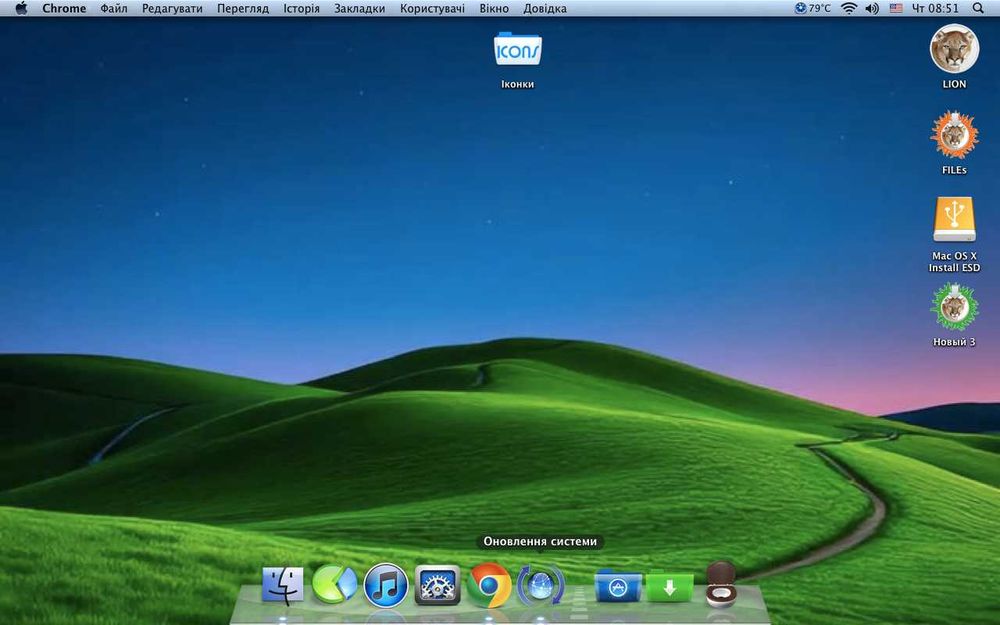1000x625 pixels.
Task: Open the green Downloads folder in Dock
Action: coord(669,587)
